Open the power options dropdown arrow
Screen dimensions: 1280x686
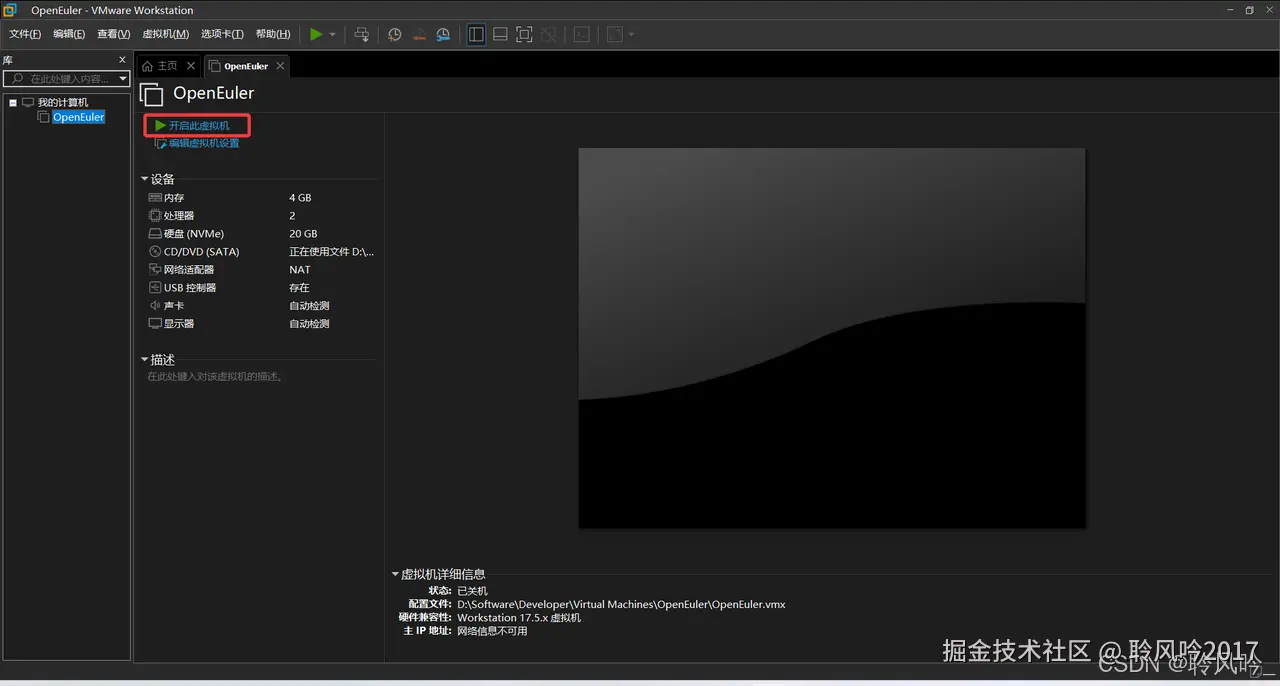coord(332,33)
